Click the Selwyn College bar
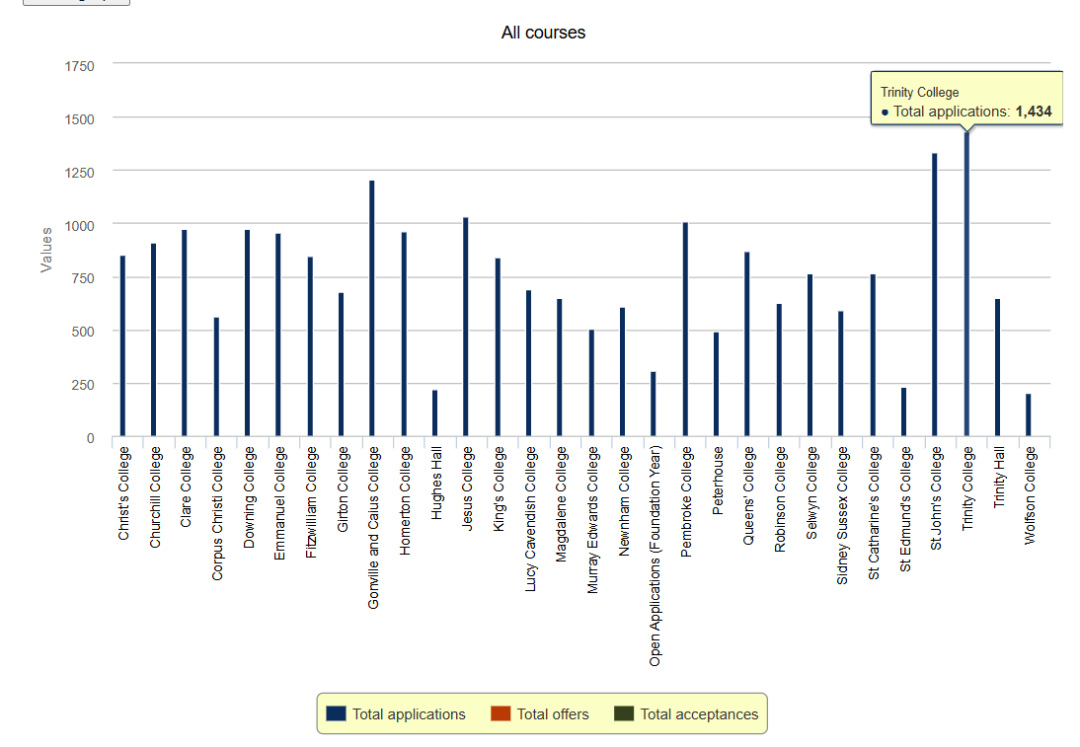The image size is (1080, 747). coord(810,355)
